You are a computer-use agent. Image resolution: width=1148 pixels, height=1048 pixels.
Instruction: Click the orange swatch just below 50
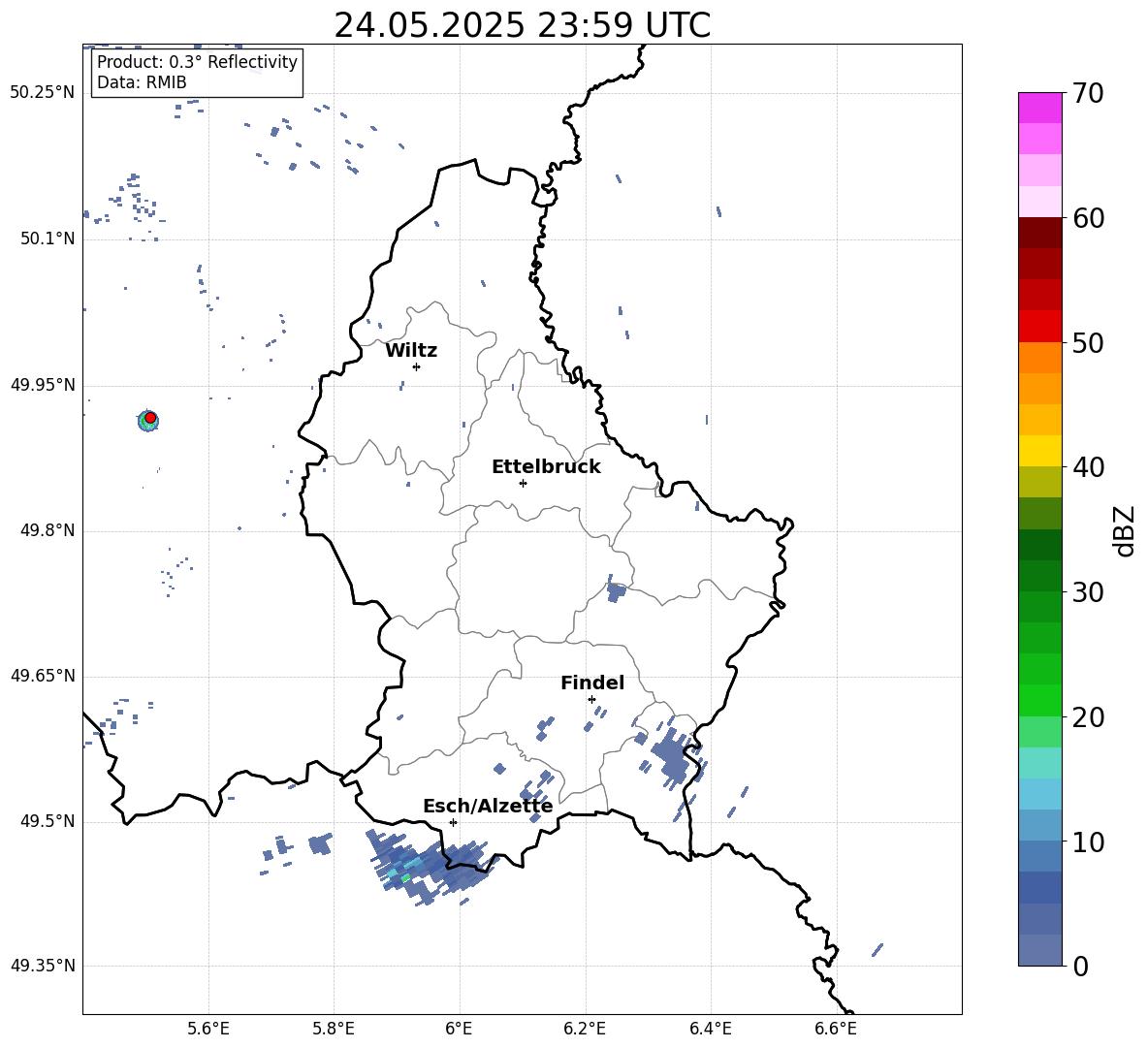pos(1039,357)
